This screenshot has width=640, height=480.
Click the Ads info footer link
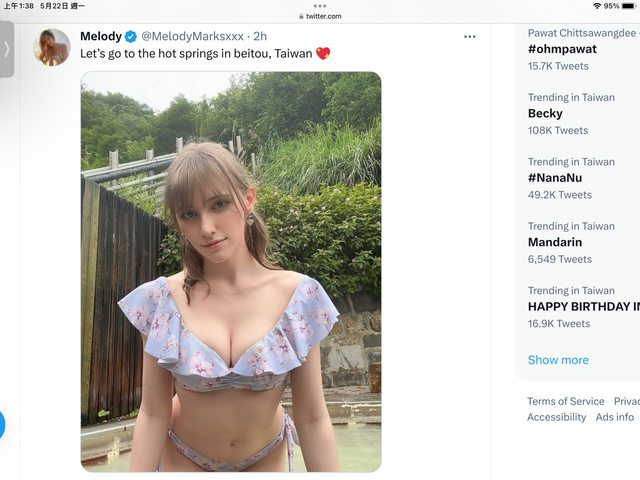[x=615, y=417]
